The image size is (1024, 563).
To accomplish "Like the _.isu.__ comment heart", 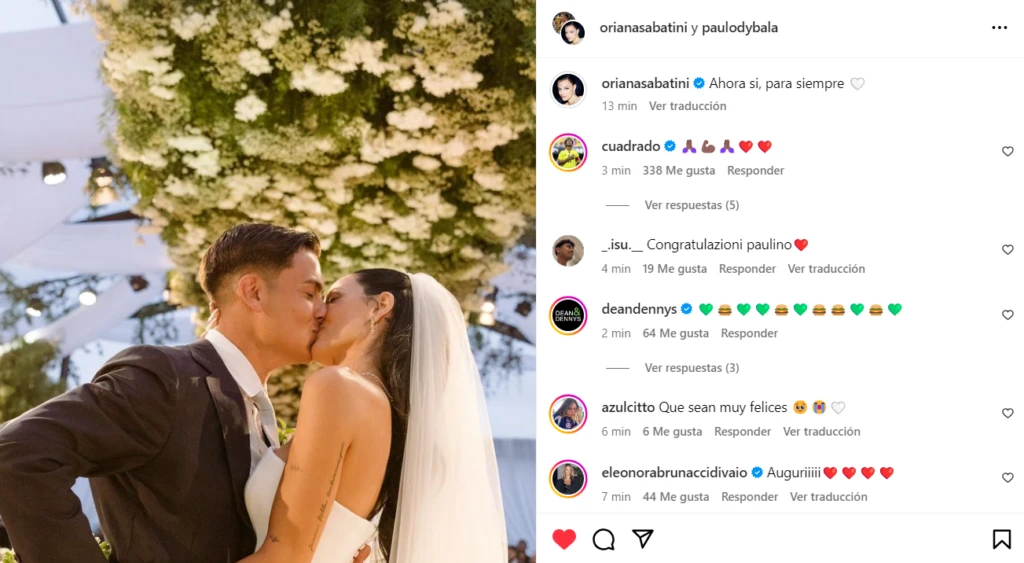I will [1008, 249].
